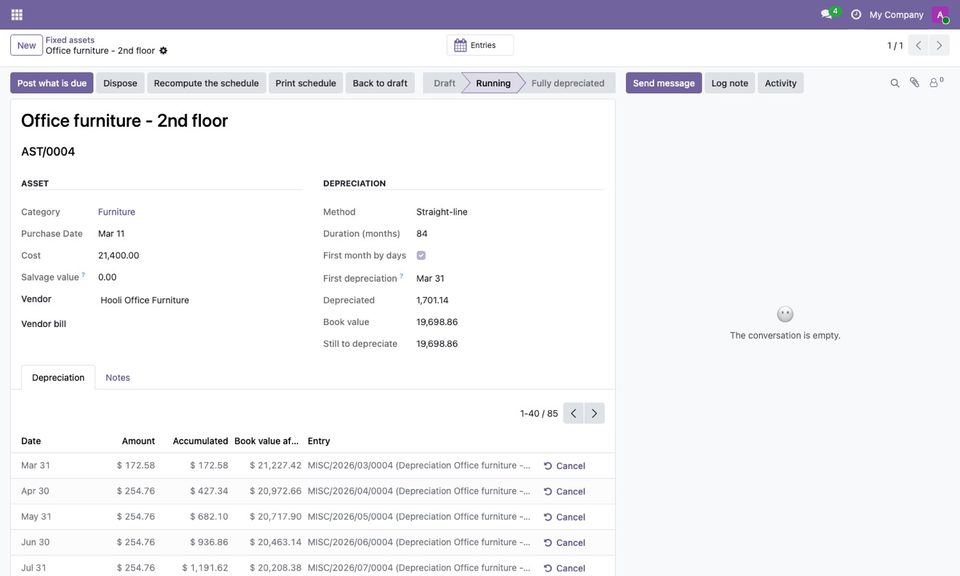The image size is (960, 576).
Task: Open the Furniture category link
Action: 116,212
